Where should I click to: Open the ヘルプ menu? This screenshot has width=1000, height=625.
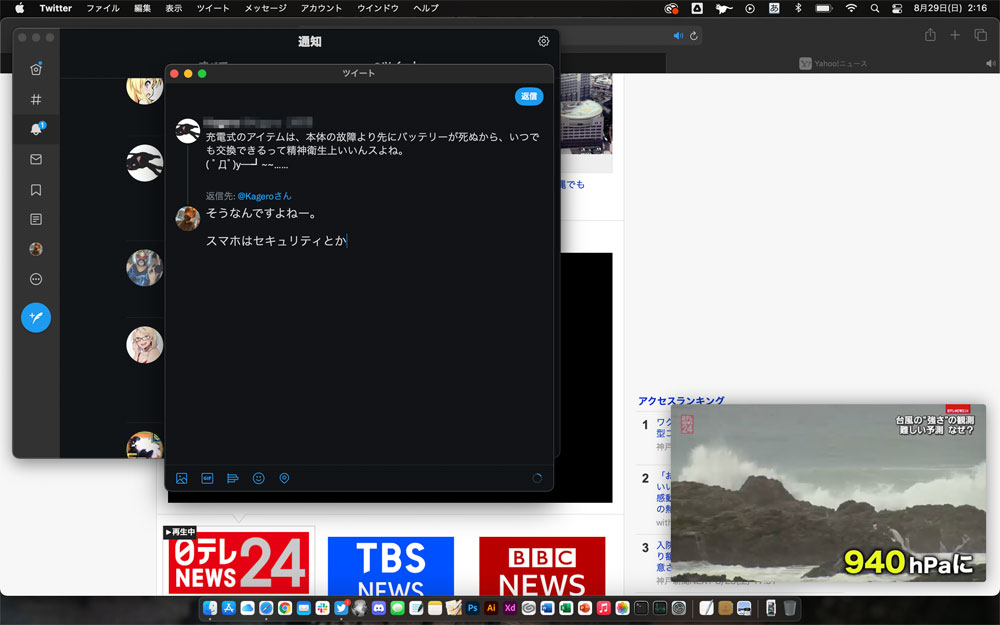pyautogui.click(x=425, y=8)
